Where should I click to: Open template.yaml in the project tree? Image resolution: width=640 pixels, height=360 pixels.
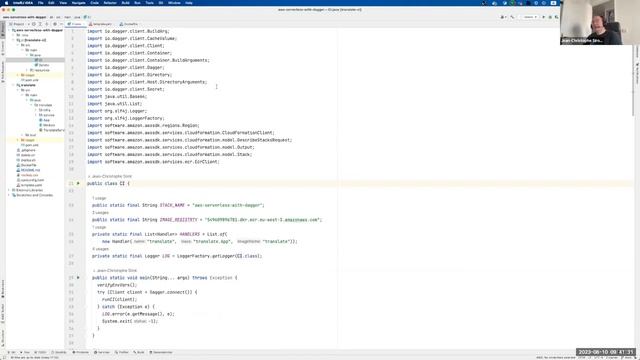coord(29,185)
